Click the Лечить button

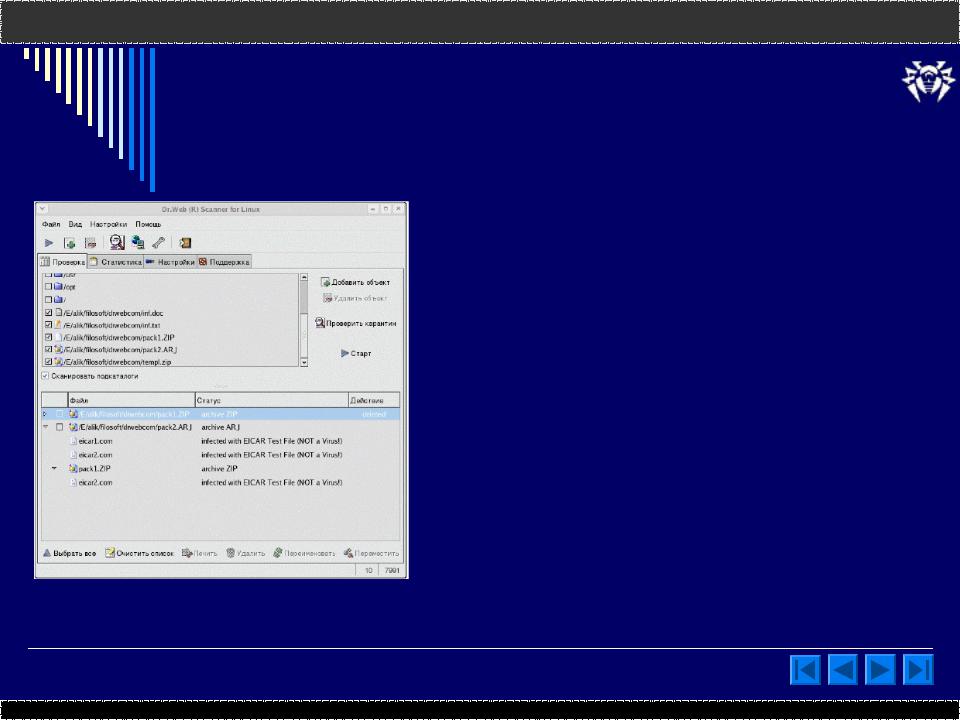200,553
